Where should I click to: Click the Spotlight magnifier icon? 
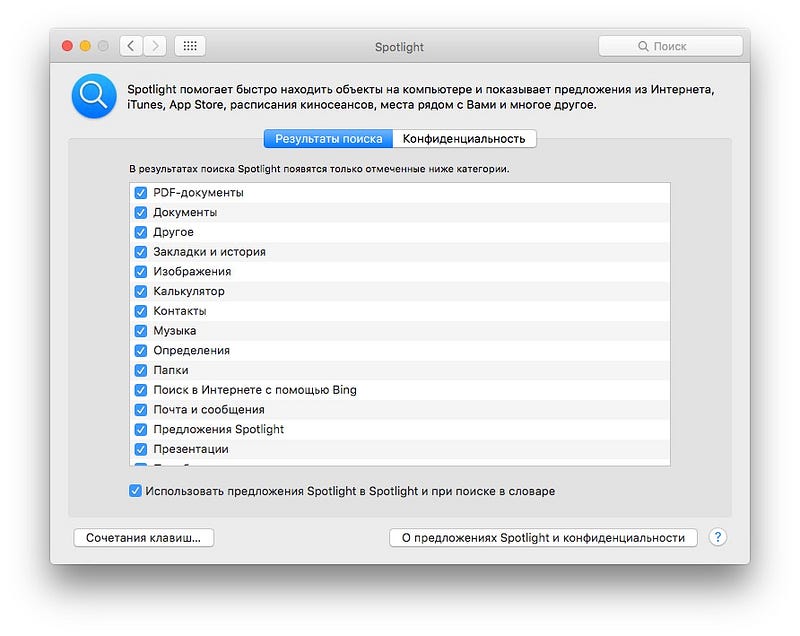[94, 96]
